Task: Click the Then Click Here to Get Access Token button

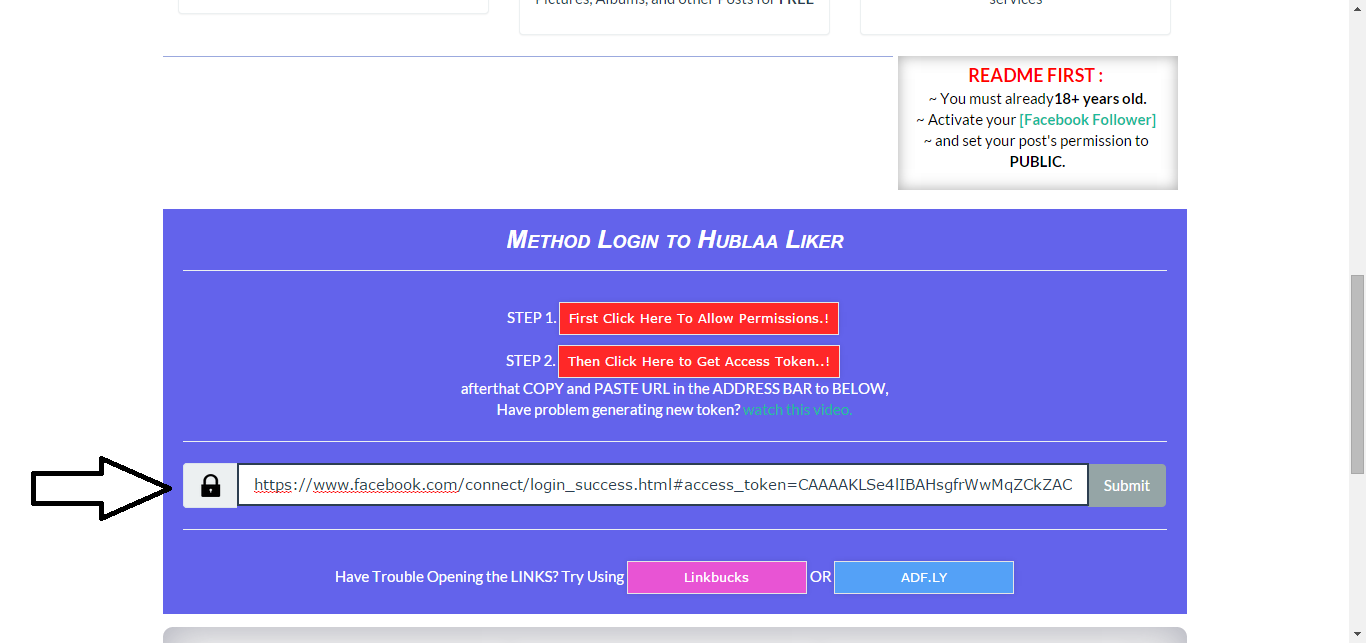Action: (x=698, y=361)
